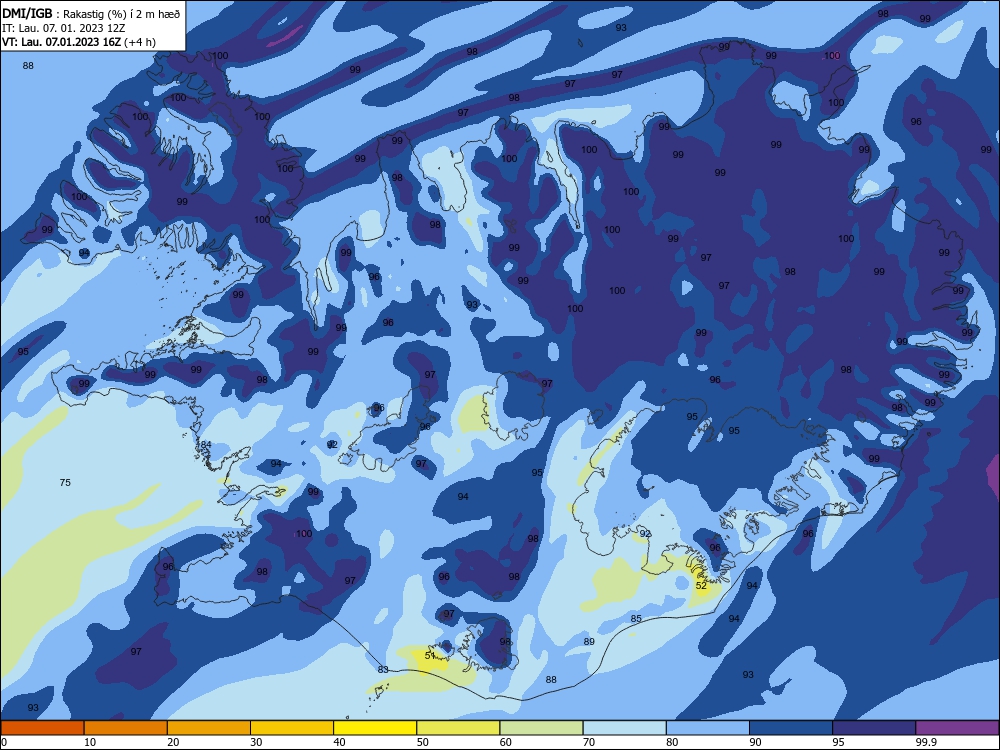Click the 'VT: Lau. 07.01.2023 16Z (+4 h)' line

pyautogui.click(x=78, y=42)
